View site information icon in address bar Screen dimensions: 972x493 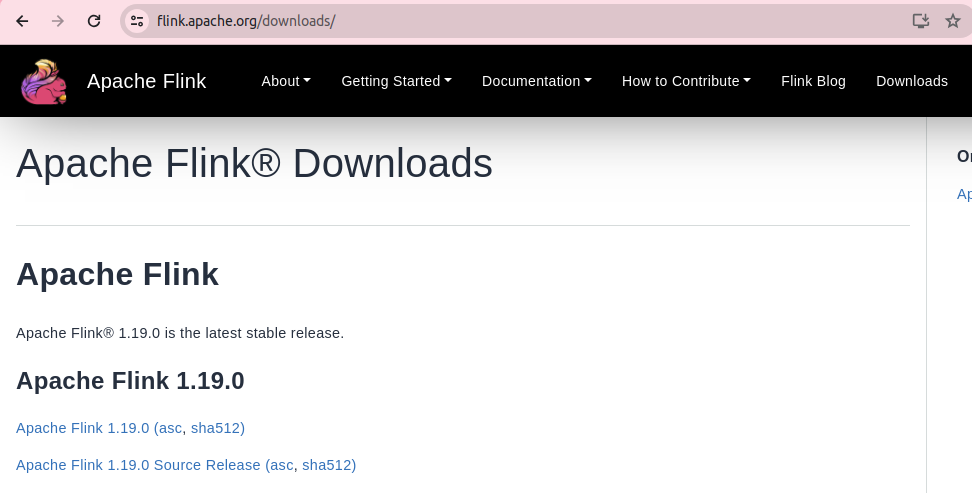point(137,21)
